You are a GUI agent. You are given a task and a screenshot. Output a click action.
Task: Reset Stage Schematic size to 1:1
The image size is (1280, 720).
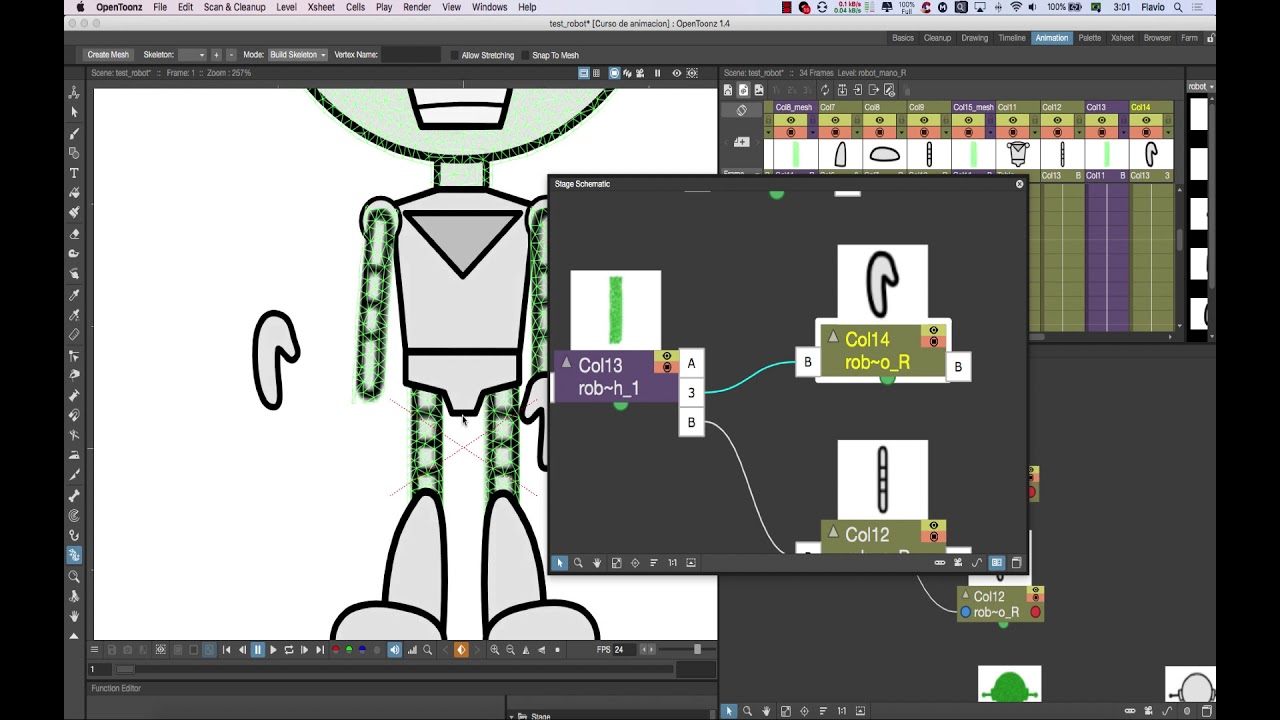coord(672,563)
